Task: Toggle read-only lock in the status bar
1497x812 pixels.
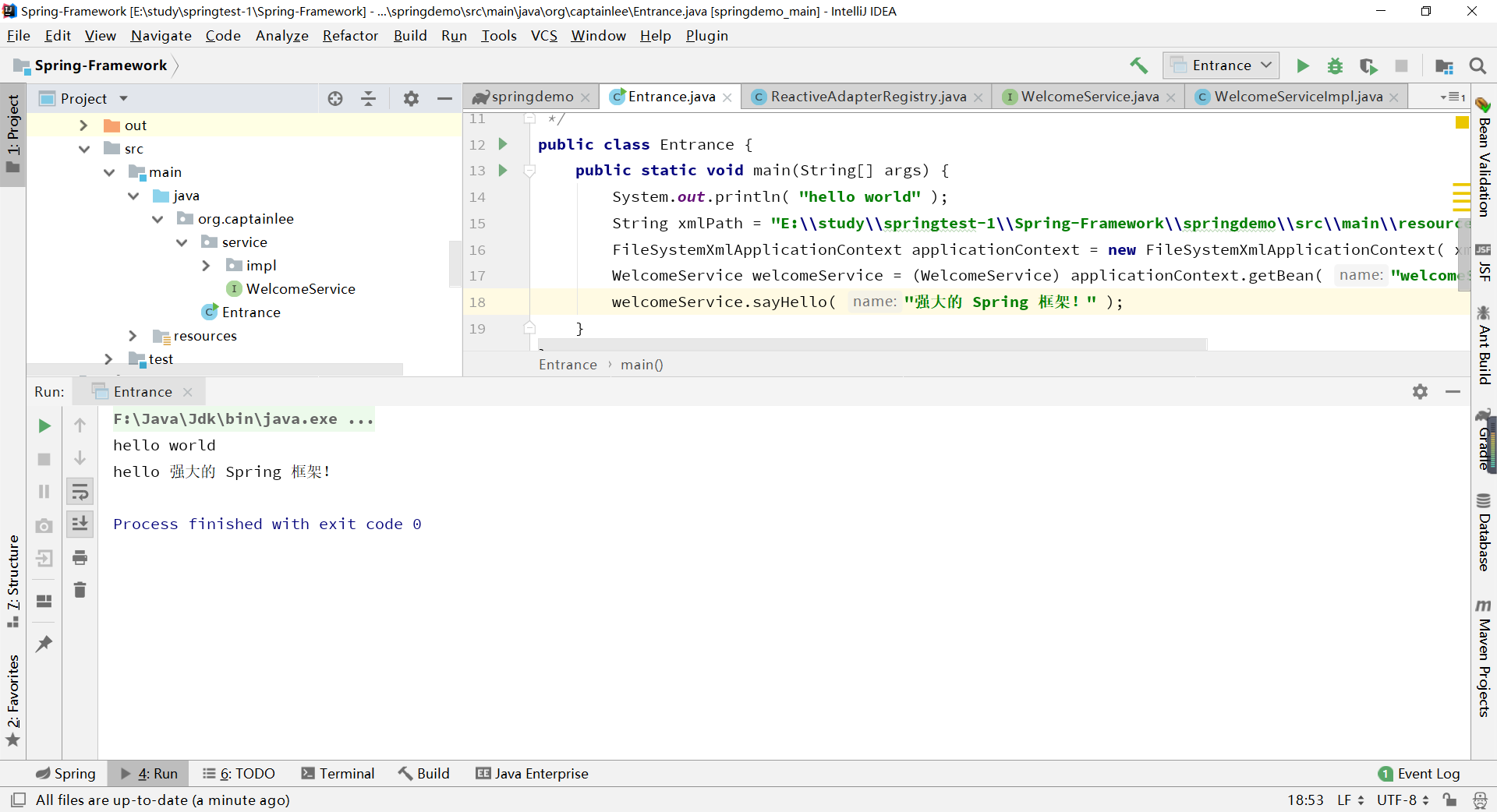Action: tap(1449, 800)
